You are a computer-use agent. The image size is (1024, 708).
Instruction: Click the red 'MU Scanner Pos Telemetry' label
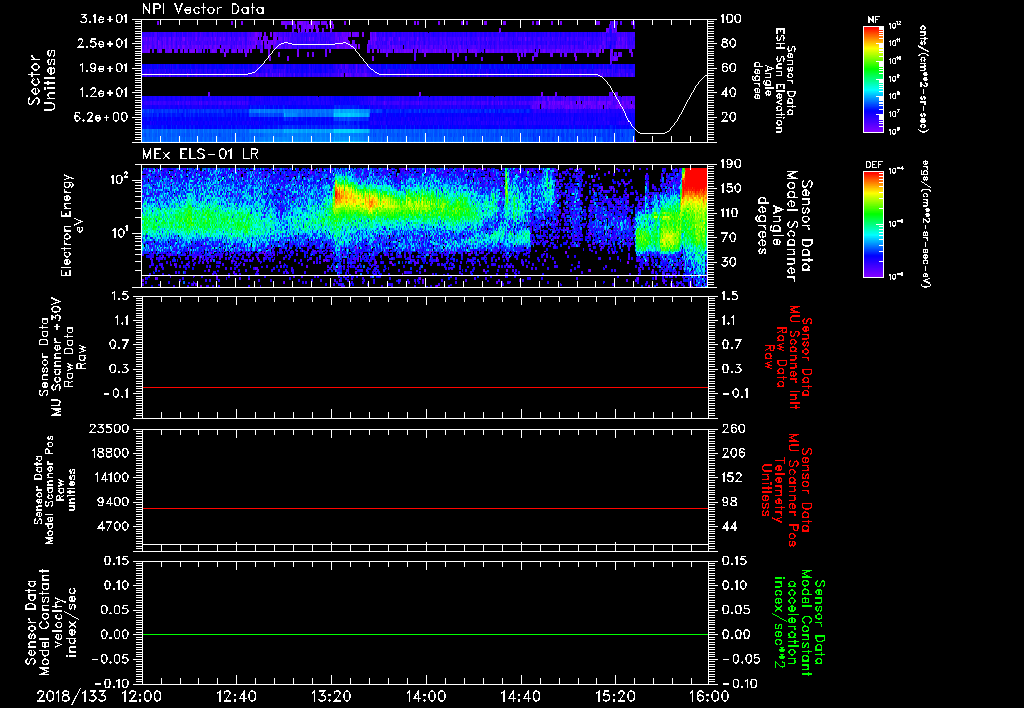[x=784, y=490]
